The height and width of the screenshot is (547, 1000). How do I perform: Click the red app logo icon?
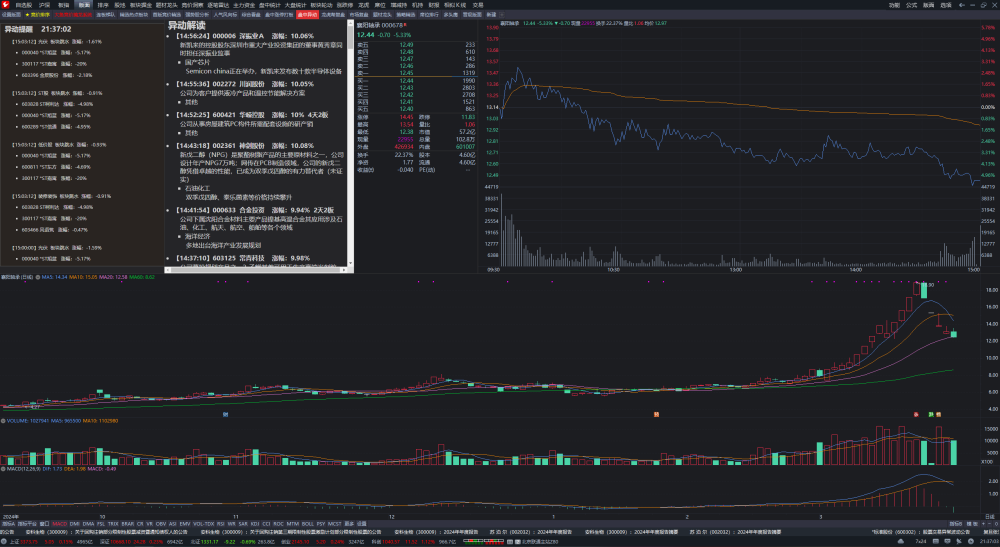pyautogui.click(x=5, y=4)
